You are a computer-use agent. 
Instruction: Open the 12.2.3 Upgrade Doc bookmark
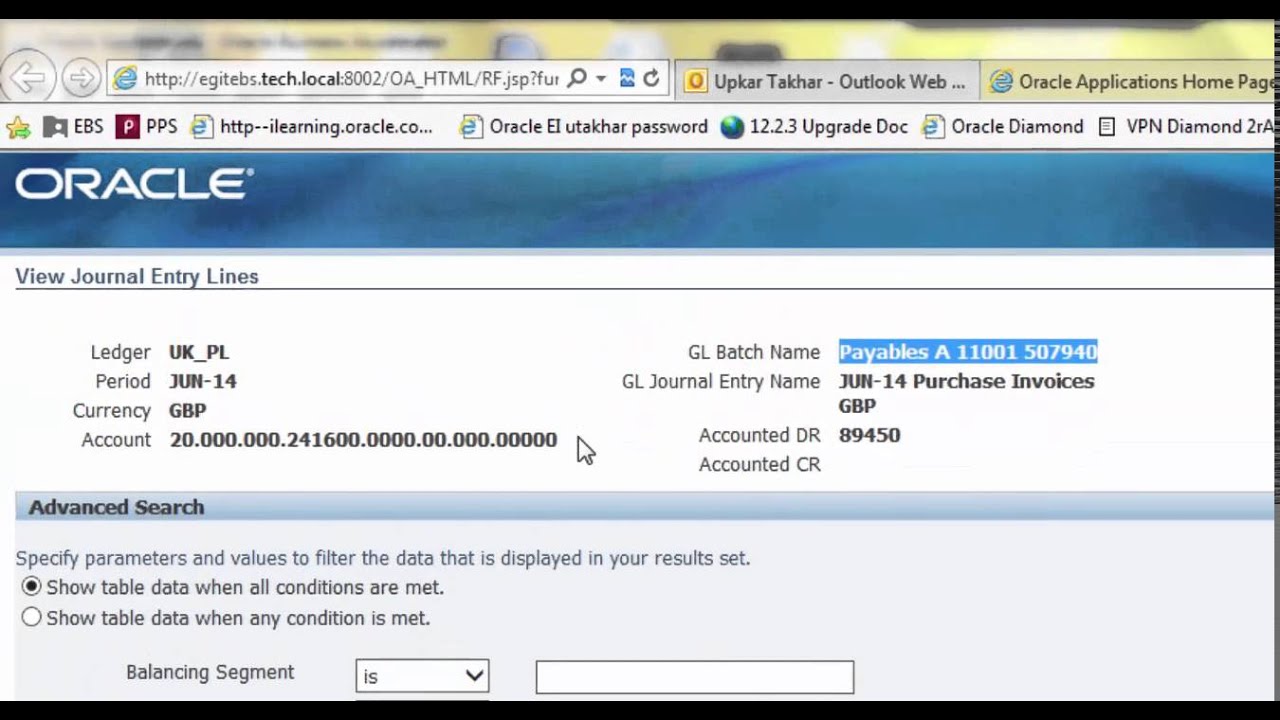815,127
